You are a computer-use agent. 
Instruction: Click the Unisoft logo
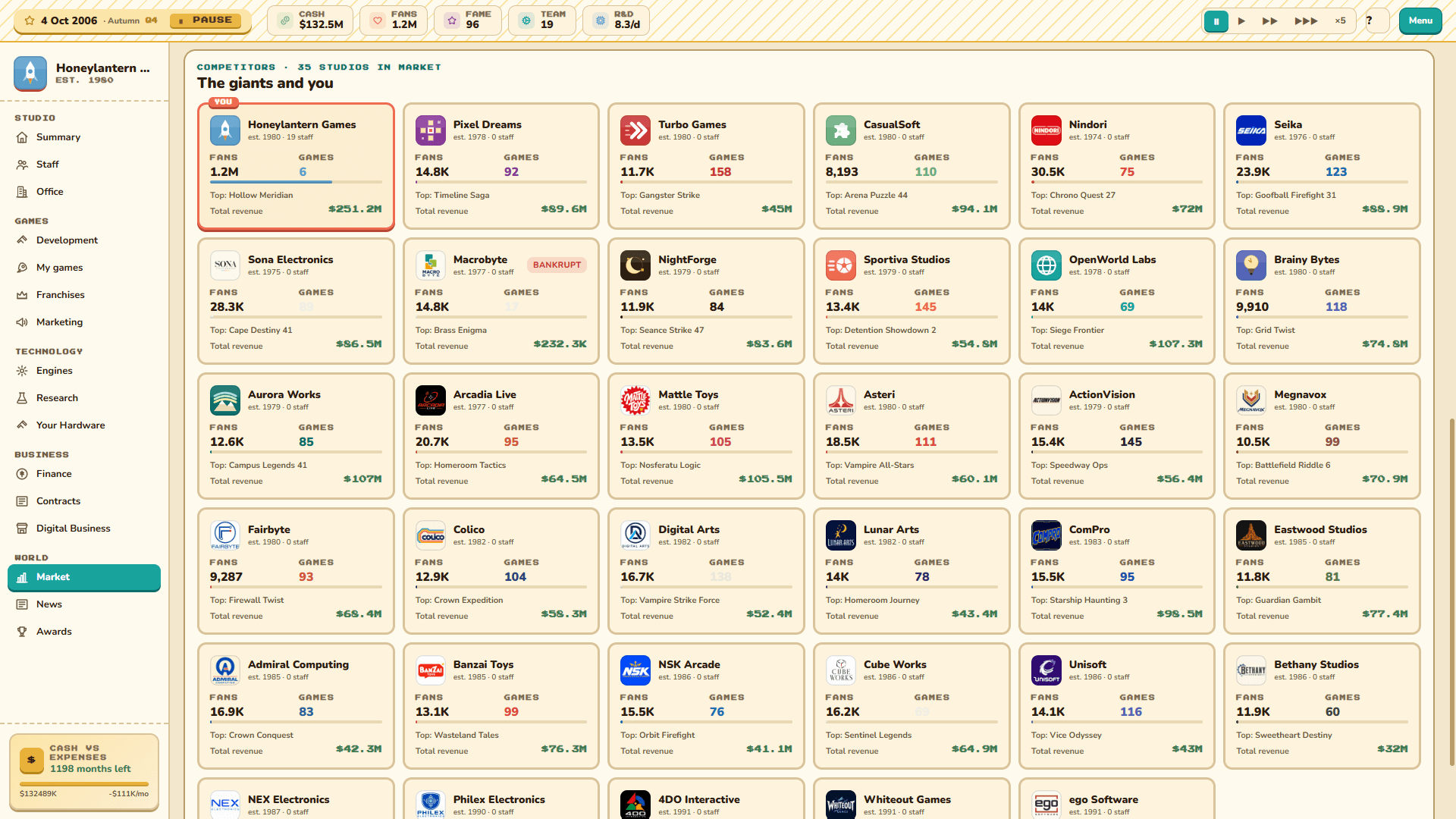coord(1046,670)
